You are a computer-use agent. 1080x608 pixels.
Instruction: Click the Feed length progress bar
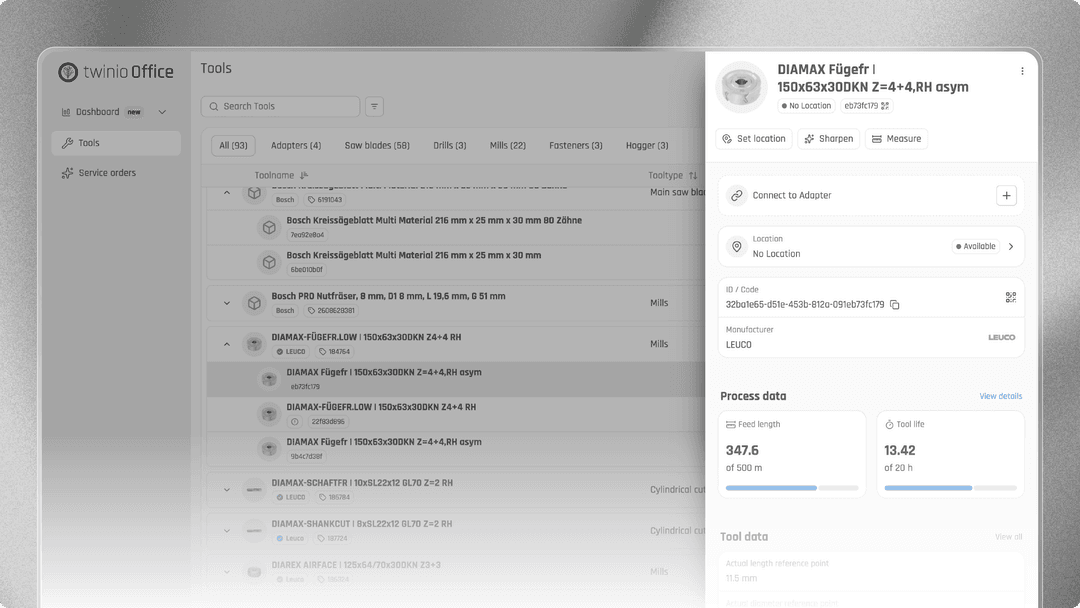pyautogui.click(x=792, y=488)
